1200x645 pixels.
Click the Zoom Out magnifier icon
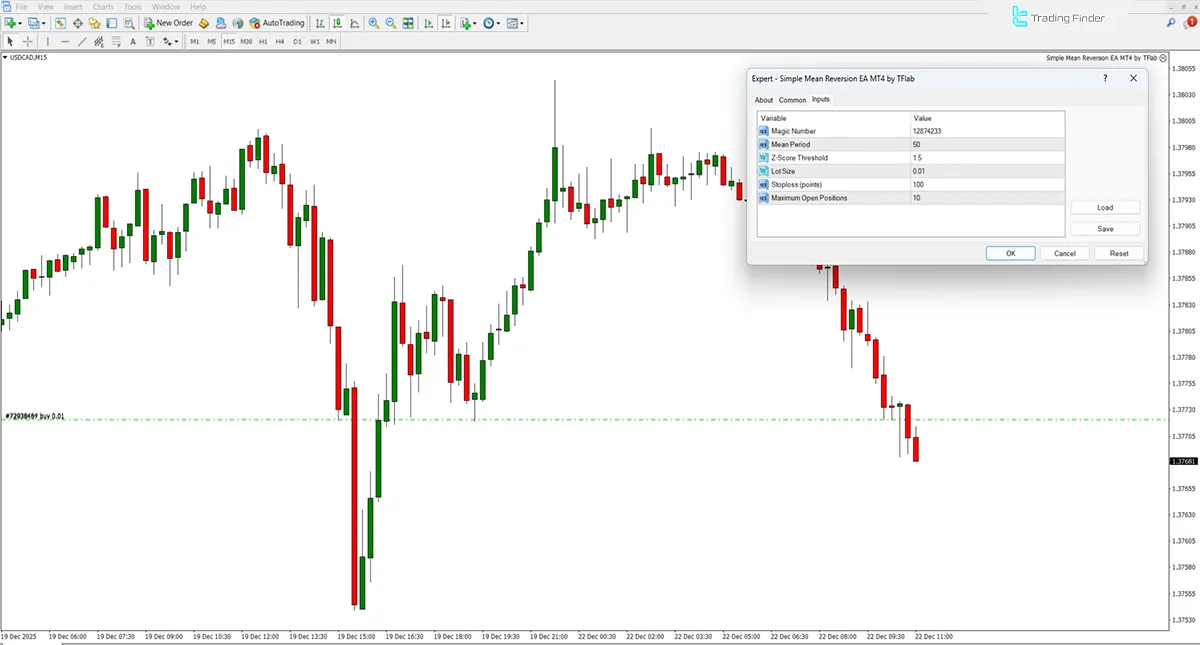point(390,22)
